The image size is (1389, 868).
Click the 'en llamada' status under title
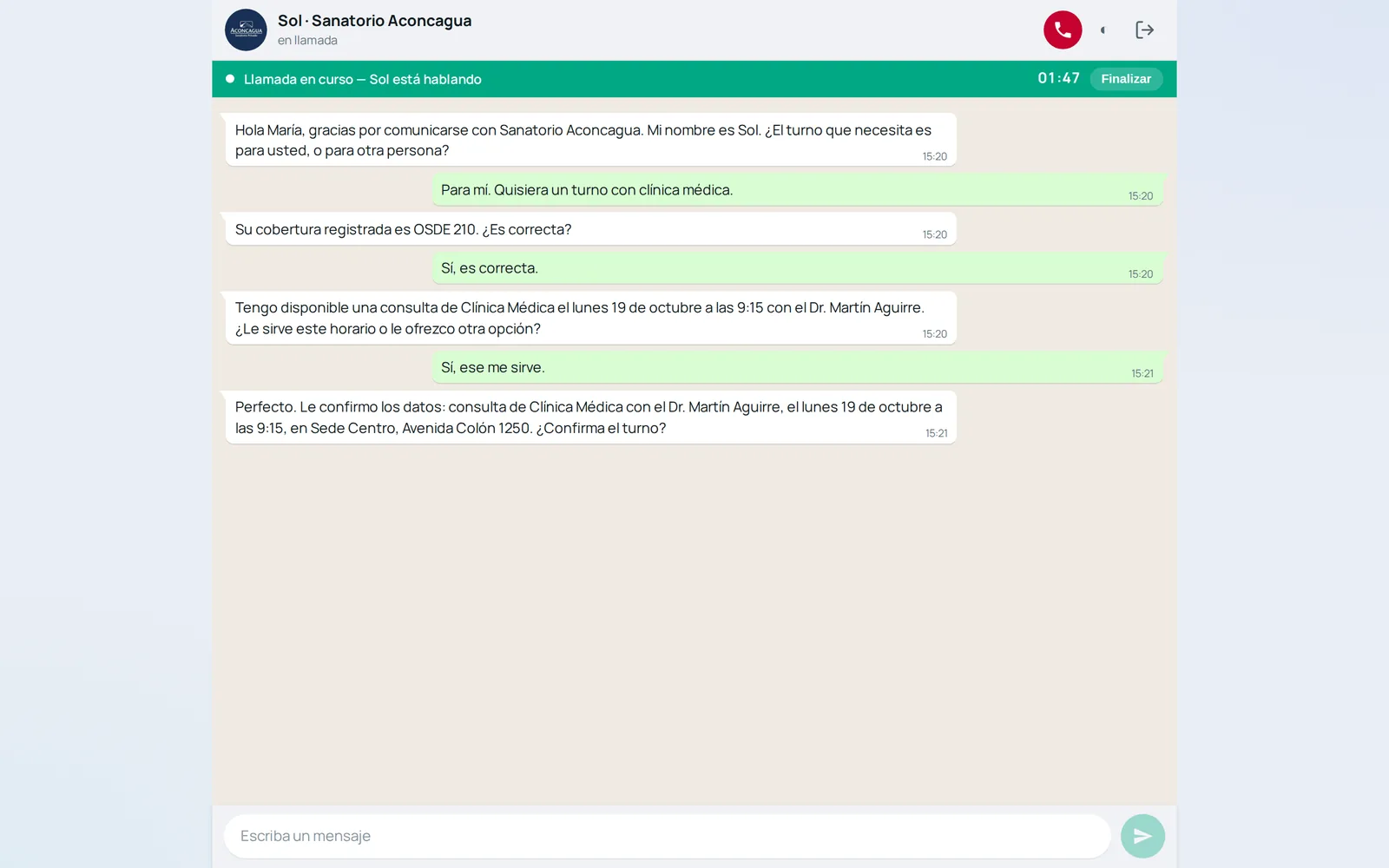pyautogui.click(x=307, y=41)
